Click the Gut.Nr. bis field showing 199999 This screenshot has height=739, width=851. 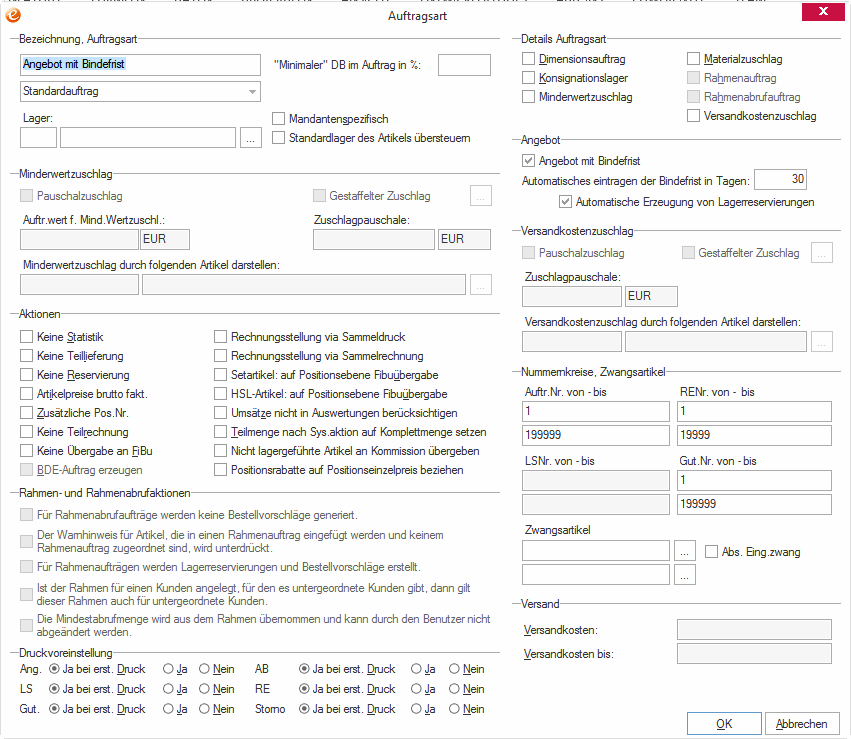(754, 504)
